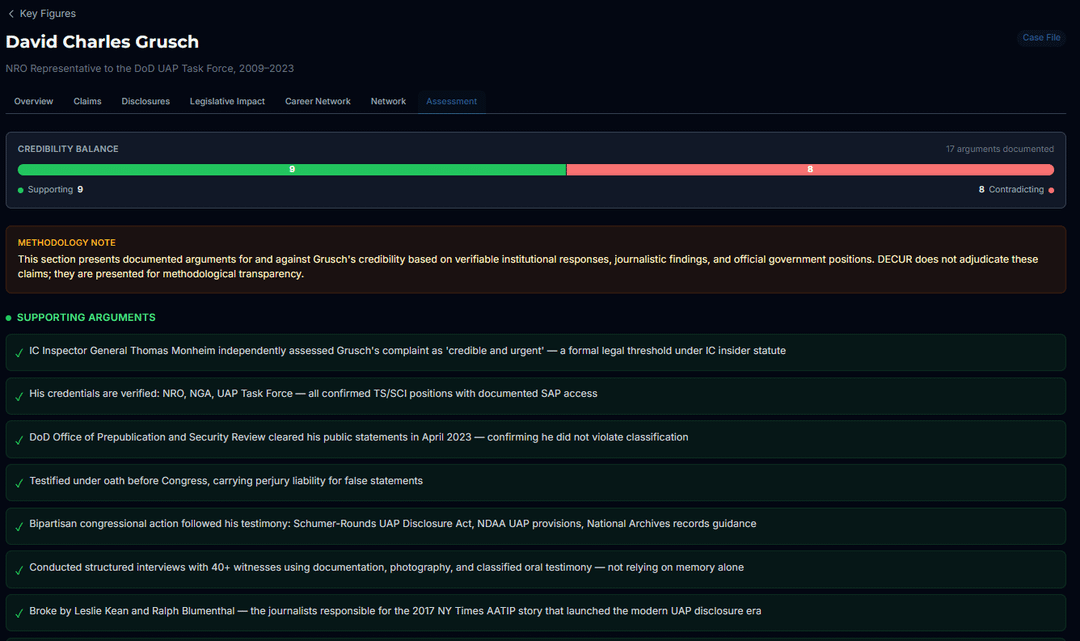Click checkmark icon next to verified credentials argument
1080x641 pixels.
click(x=19, y=396)
